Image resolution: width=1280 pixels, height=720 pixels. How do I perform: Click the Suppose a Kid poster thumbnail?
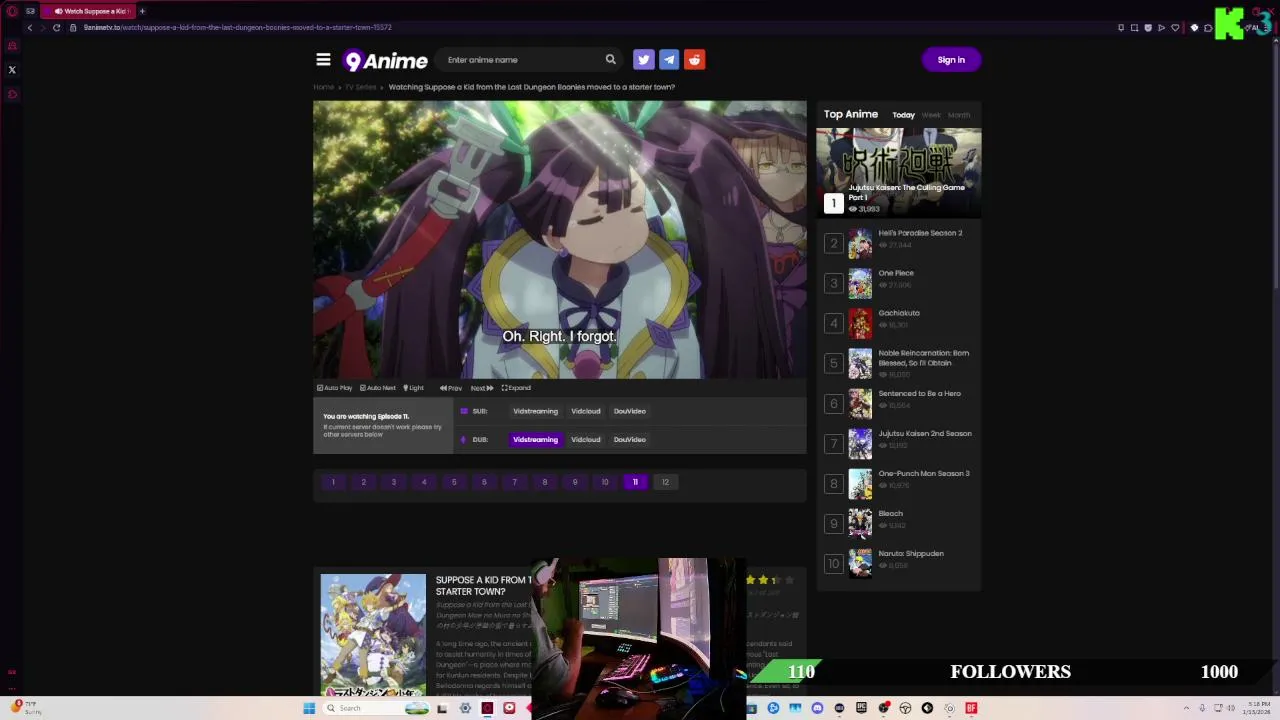coord(373,634)
